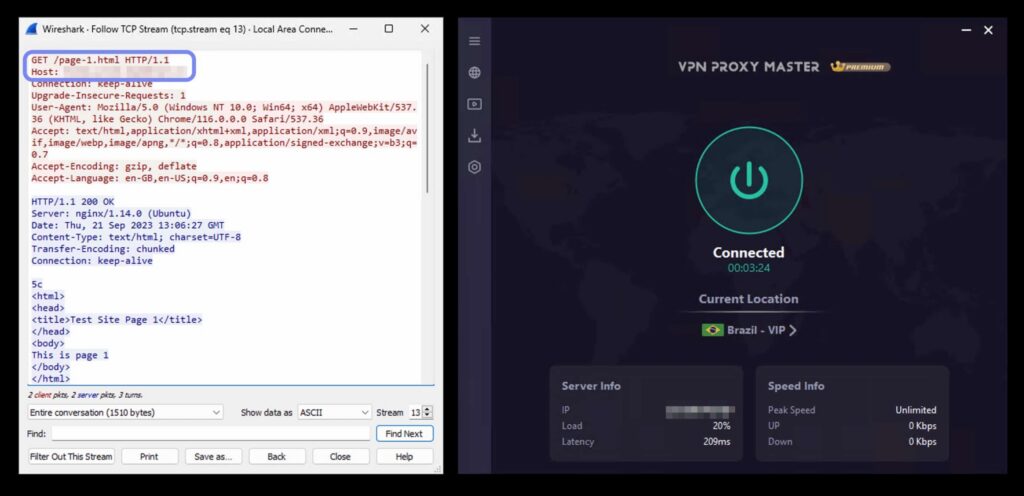Viewport: 1024px width, 496px height.
Task: Click the Brazil flag icon
Action: (x=712, y=330)
